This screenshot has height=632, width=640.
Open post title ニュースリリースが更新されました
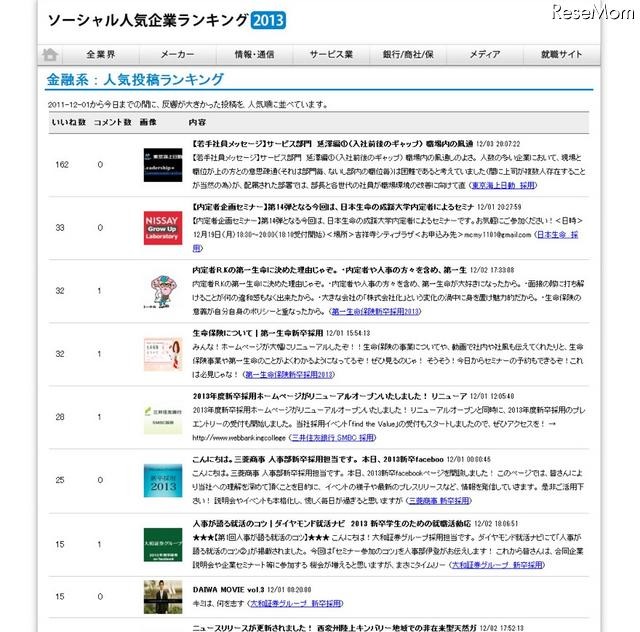334,628
